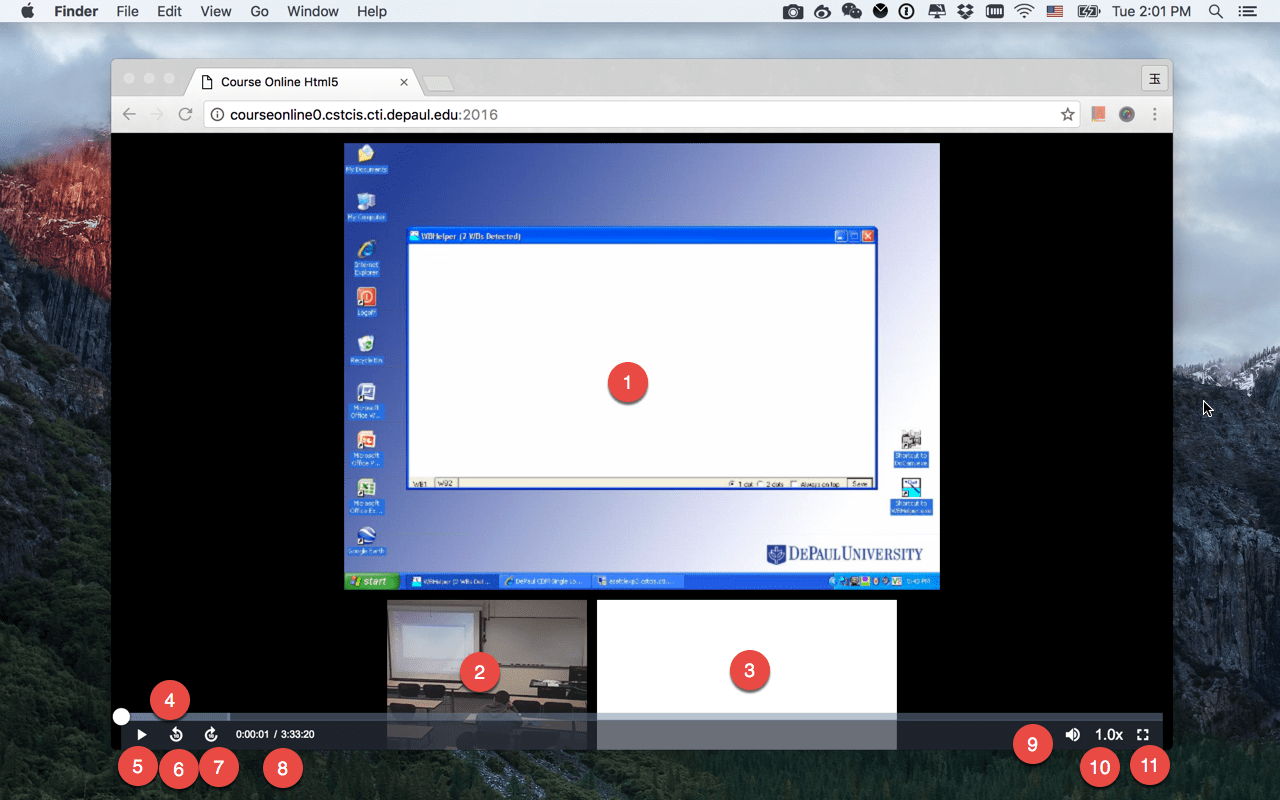Click the rewind (skip back) button

pyautogui.click(x=176, y=734)
